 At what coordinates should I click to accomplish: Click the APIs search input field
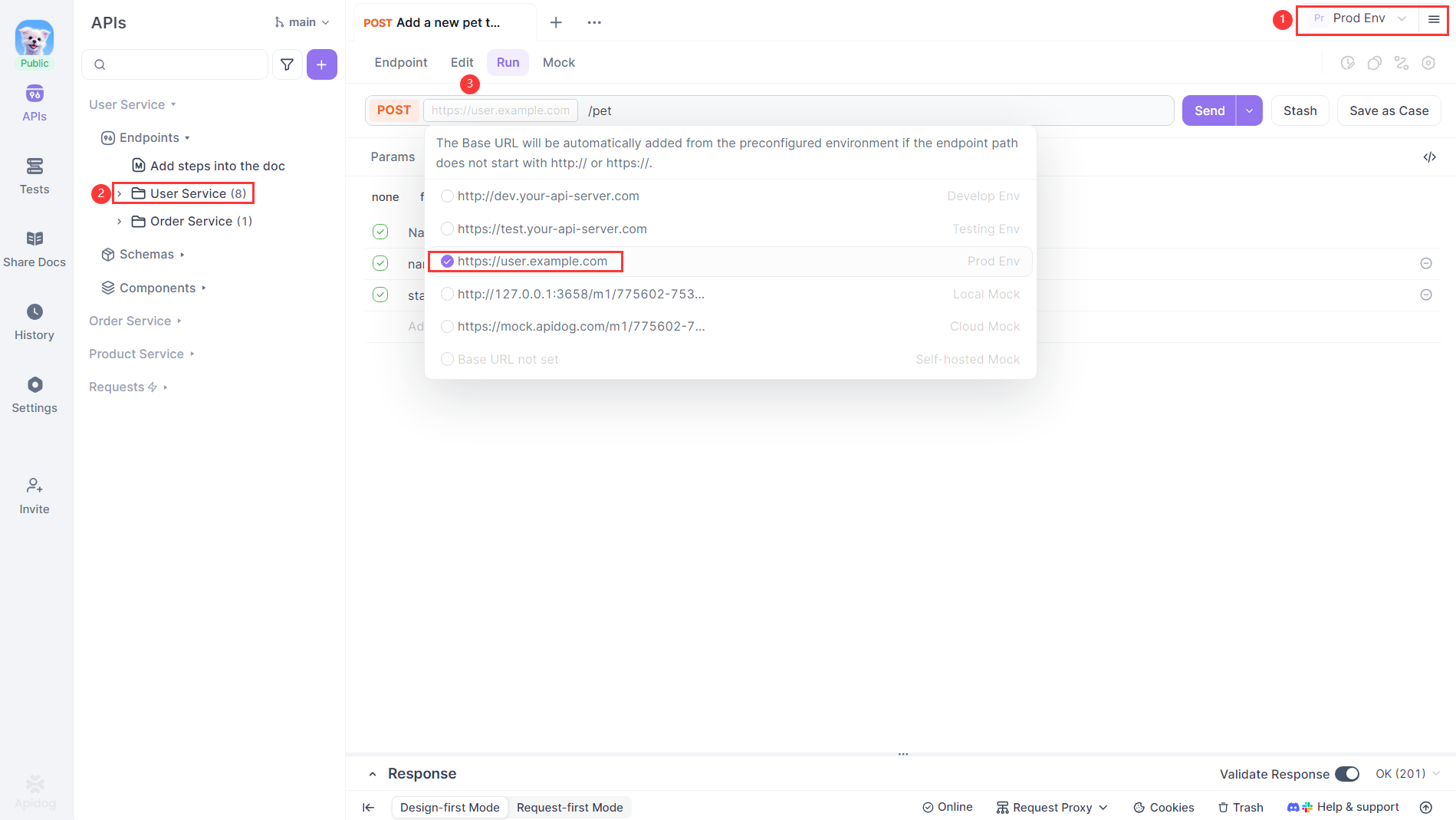coord(175,64)
